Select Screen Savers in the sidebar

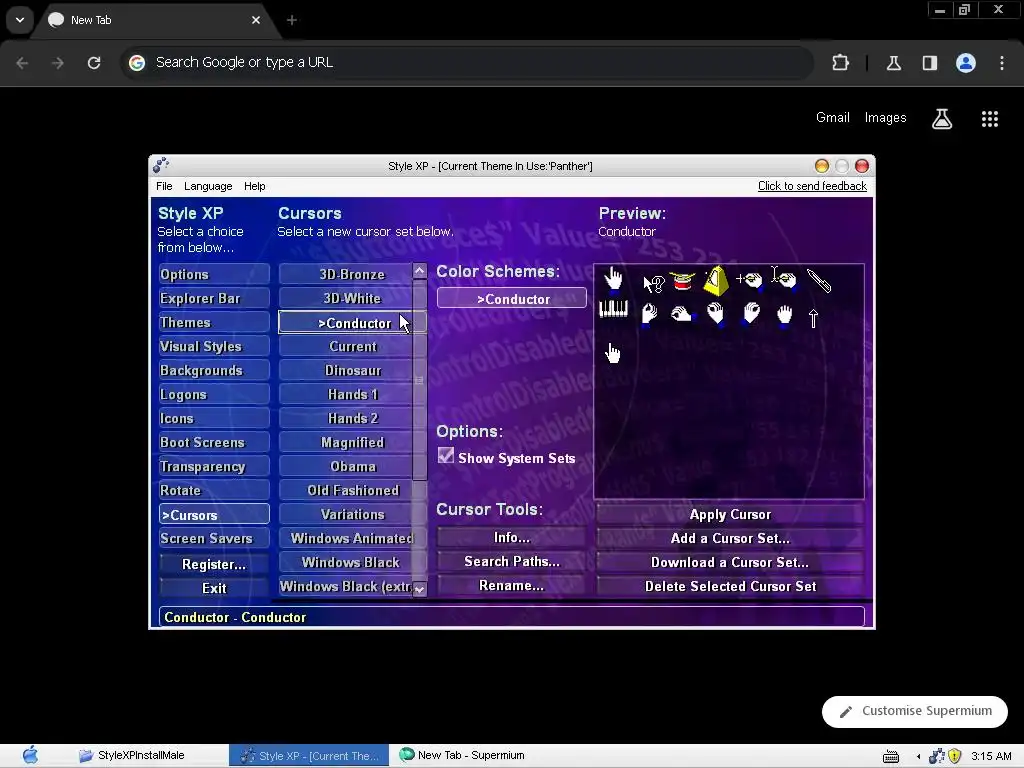coord(214,538)
